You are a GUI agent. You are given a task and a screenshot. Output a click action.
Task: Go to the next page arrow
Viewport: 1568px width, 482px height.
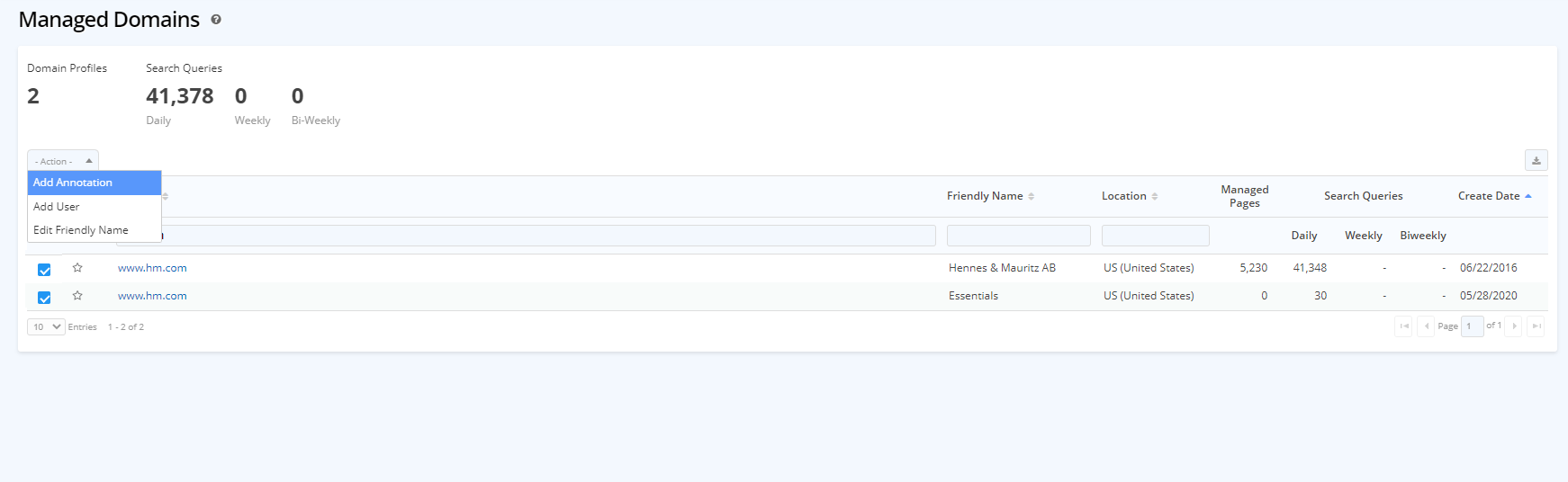pos(1514,326)
